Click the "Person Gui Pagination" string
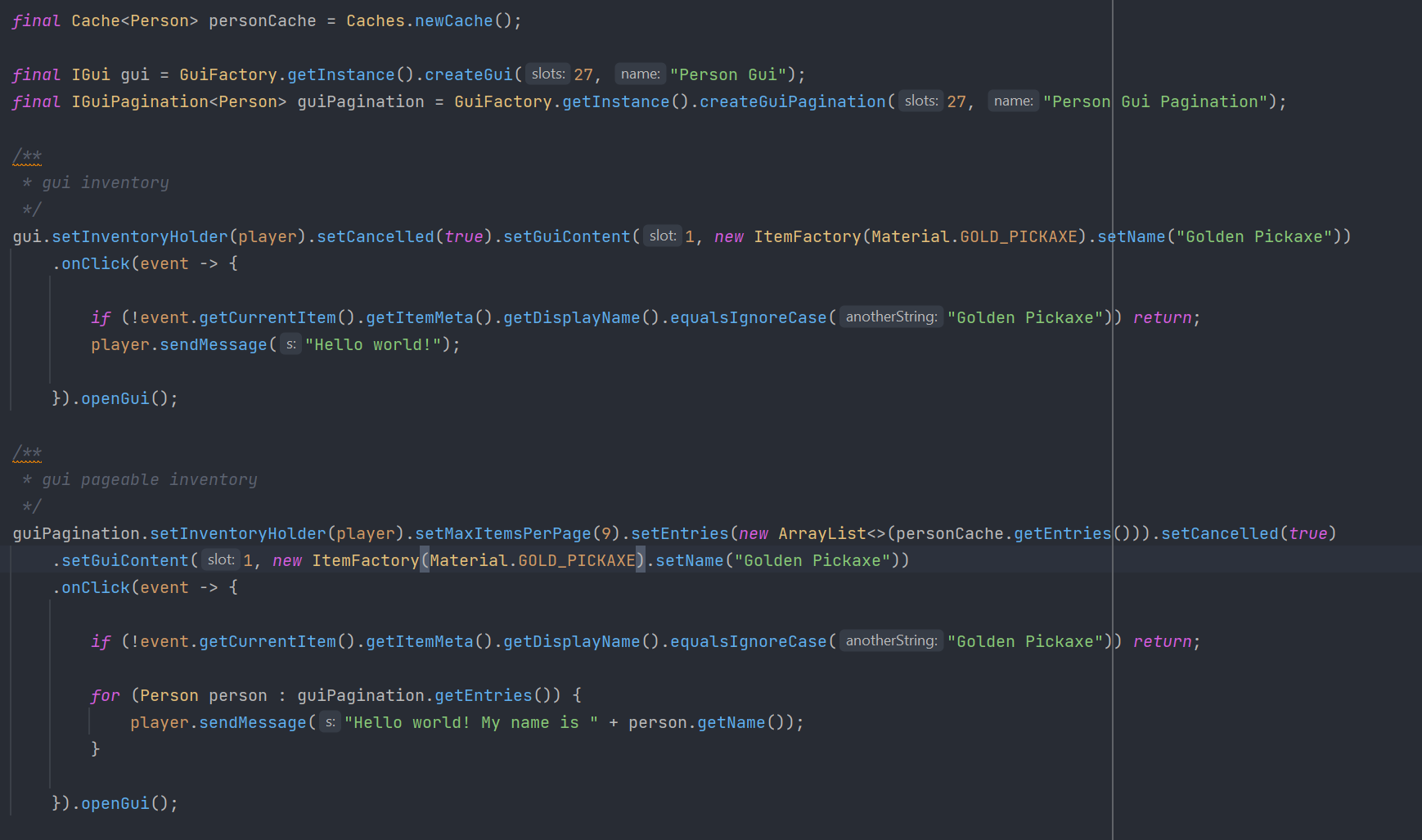This screenshot has height=840, width=1422. click(1155, 101)
